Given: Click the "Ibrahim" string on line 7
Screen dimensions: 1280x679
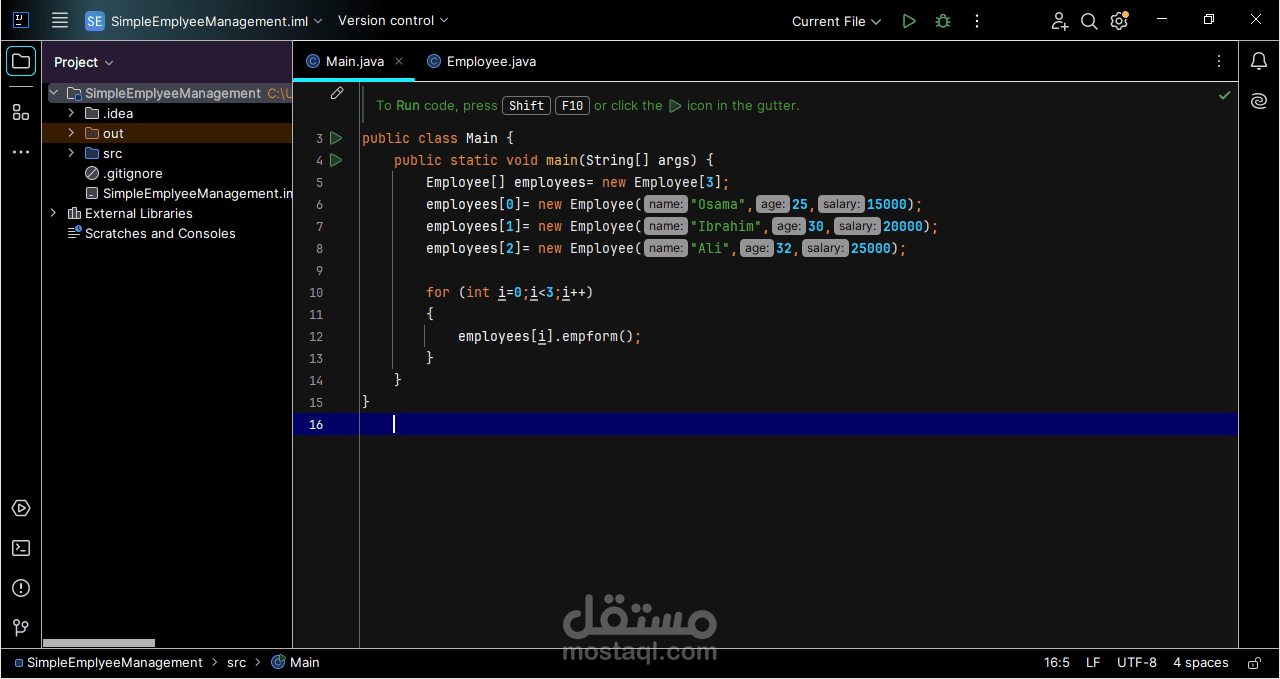Looking at the screenshot, I should coord(726,226).
